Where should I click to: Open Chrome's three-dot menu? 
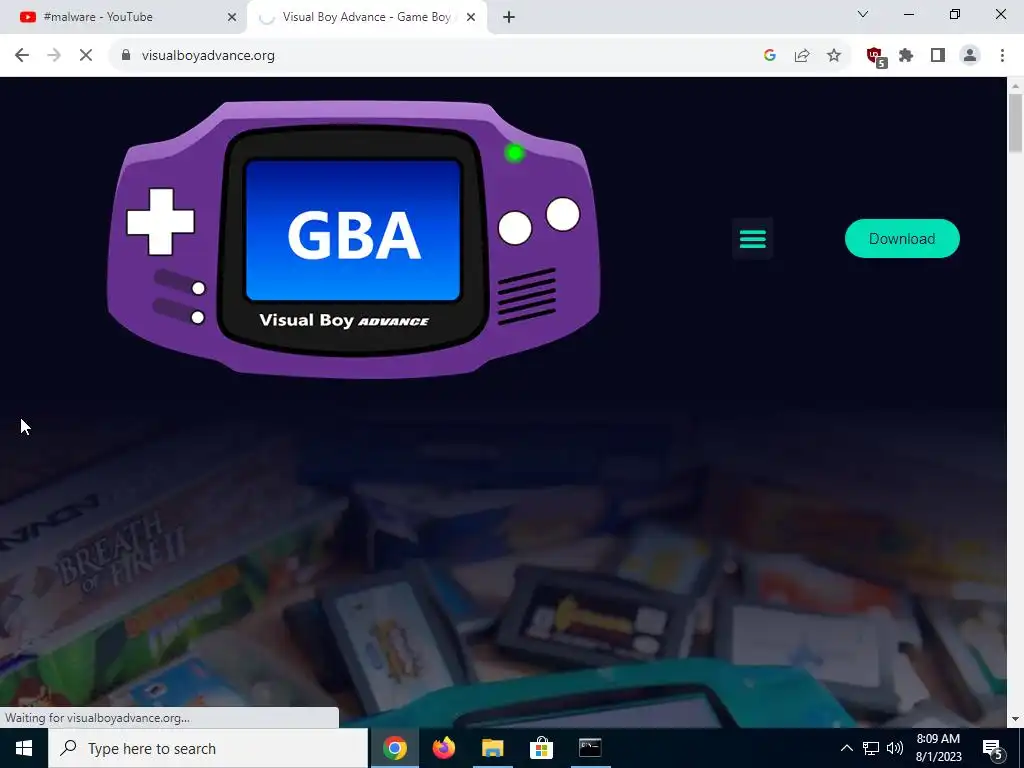pyautogui.click(x=1002, y=56)
